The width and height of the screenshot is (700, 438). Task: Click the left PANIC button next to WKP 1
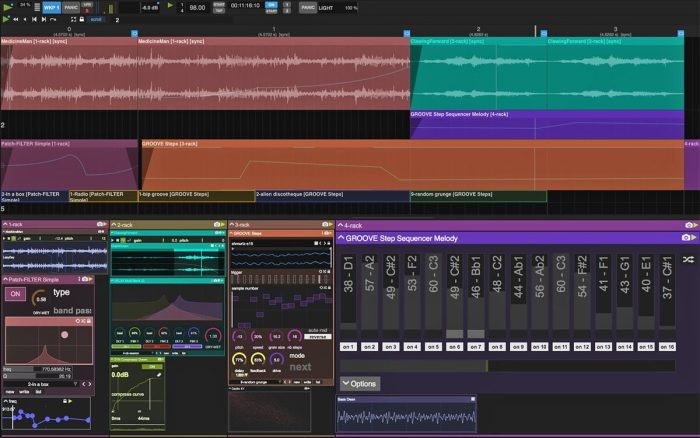pos(71,8)
